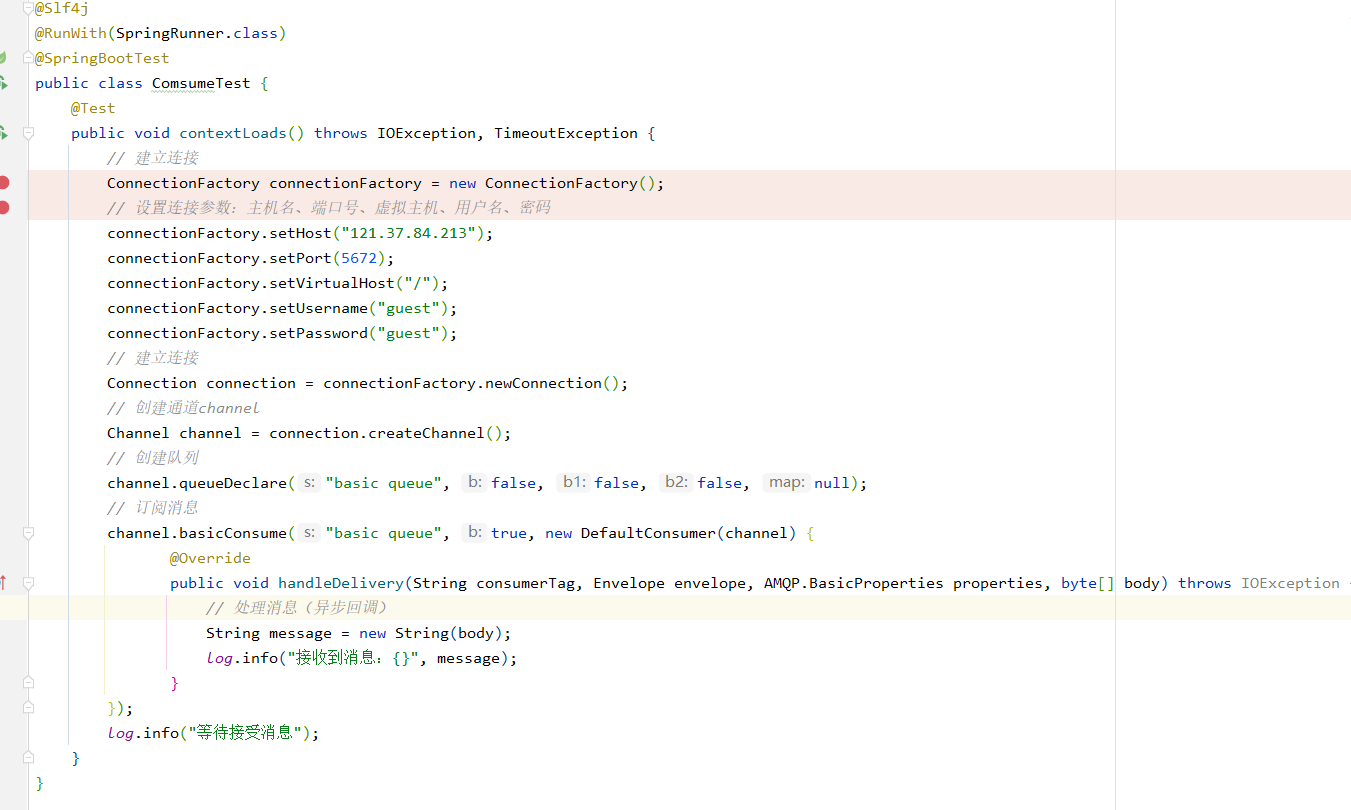
Task: Click "basic queue" string in queueDeclare
Action: point(385,483)
